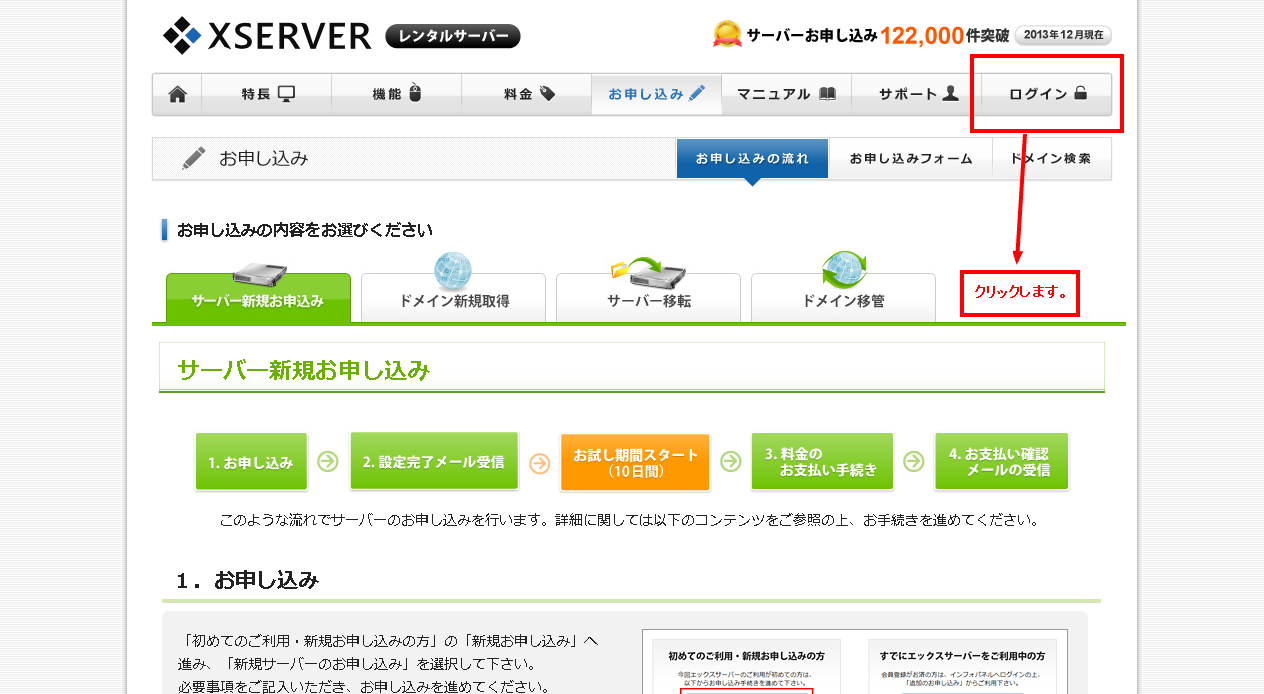The height and width of the screenshot is (694, 1264).
Task: Select サーバー新規お申込み tab
Action: [x=258, y=300]
